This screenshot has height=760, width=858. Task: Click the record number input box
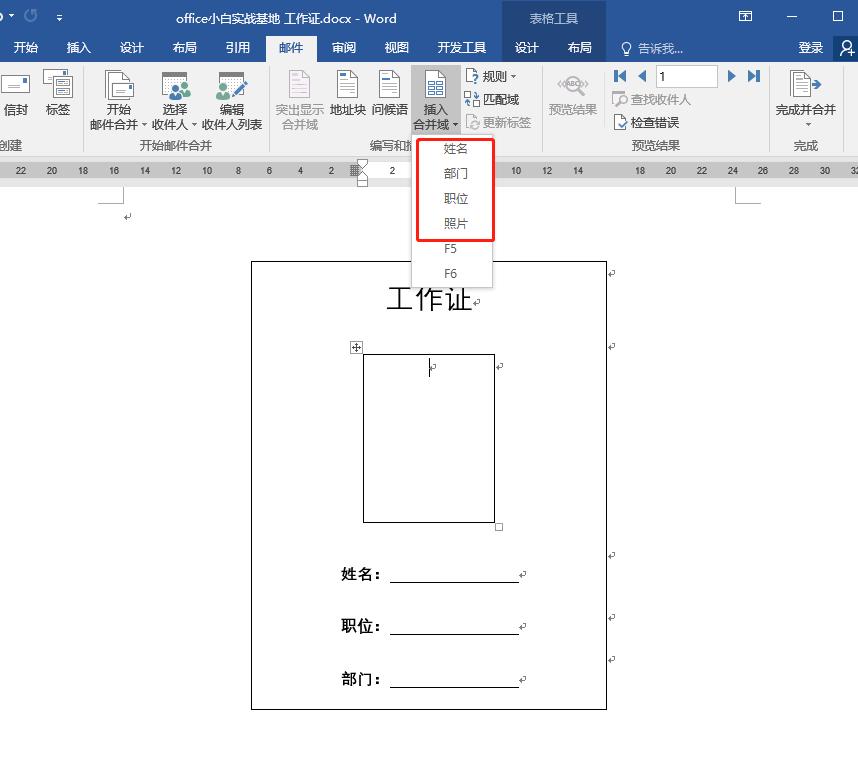point(687,75)
